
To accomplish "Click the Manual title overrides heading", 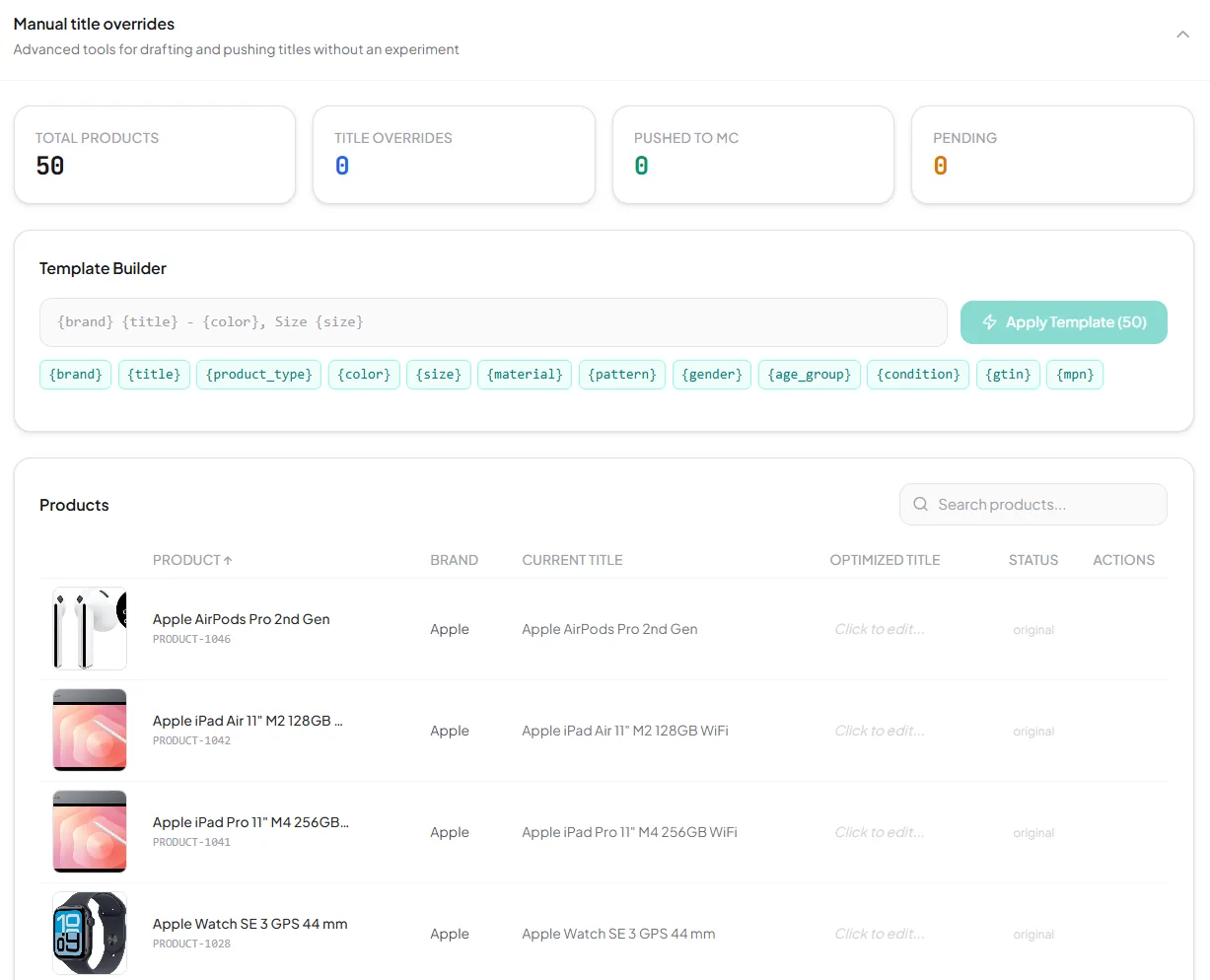I will [x=94, y=24].
